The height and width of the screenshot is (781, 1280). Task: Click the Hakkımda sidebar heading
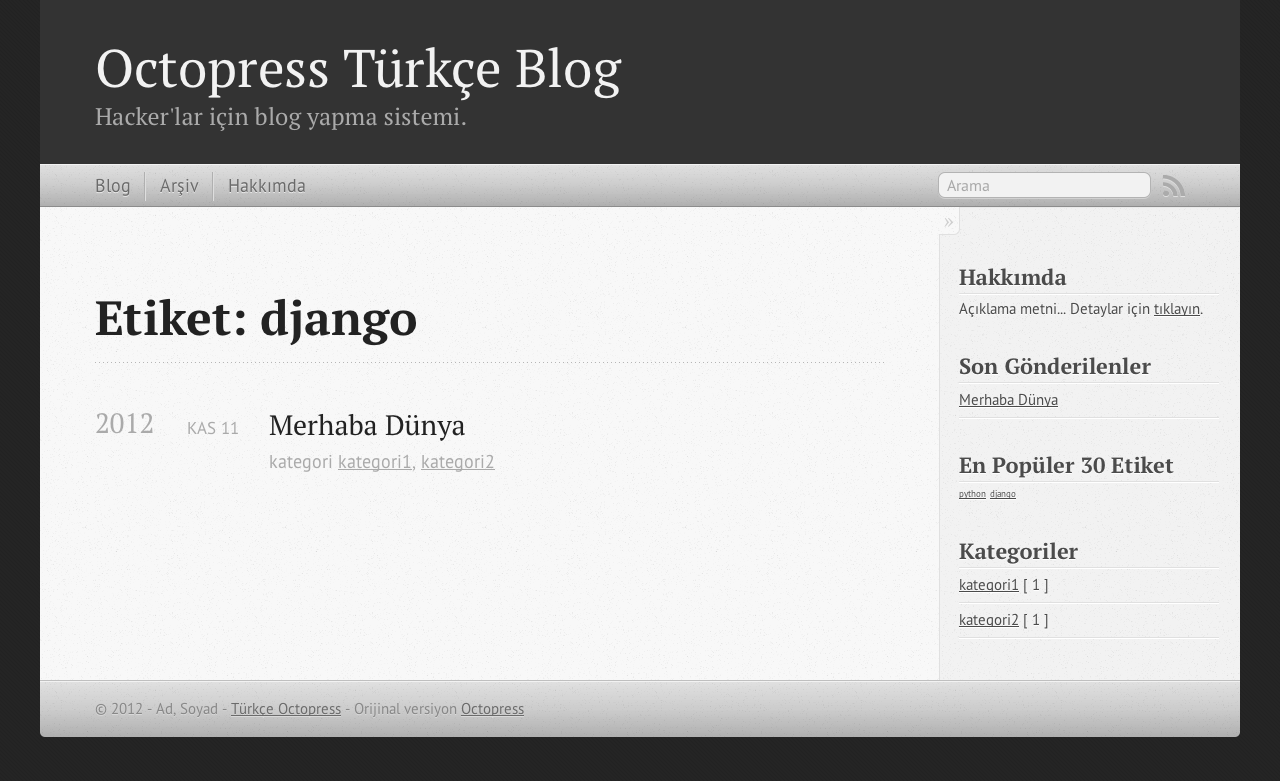coord(1012,277)
